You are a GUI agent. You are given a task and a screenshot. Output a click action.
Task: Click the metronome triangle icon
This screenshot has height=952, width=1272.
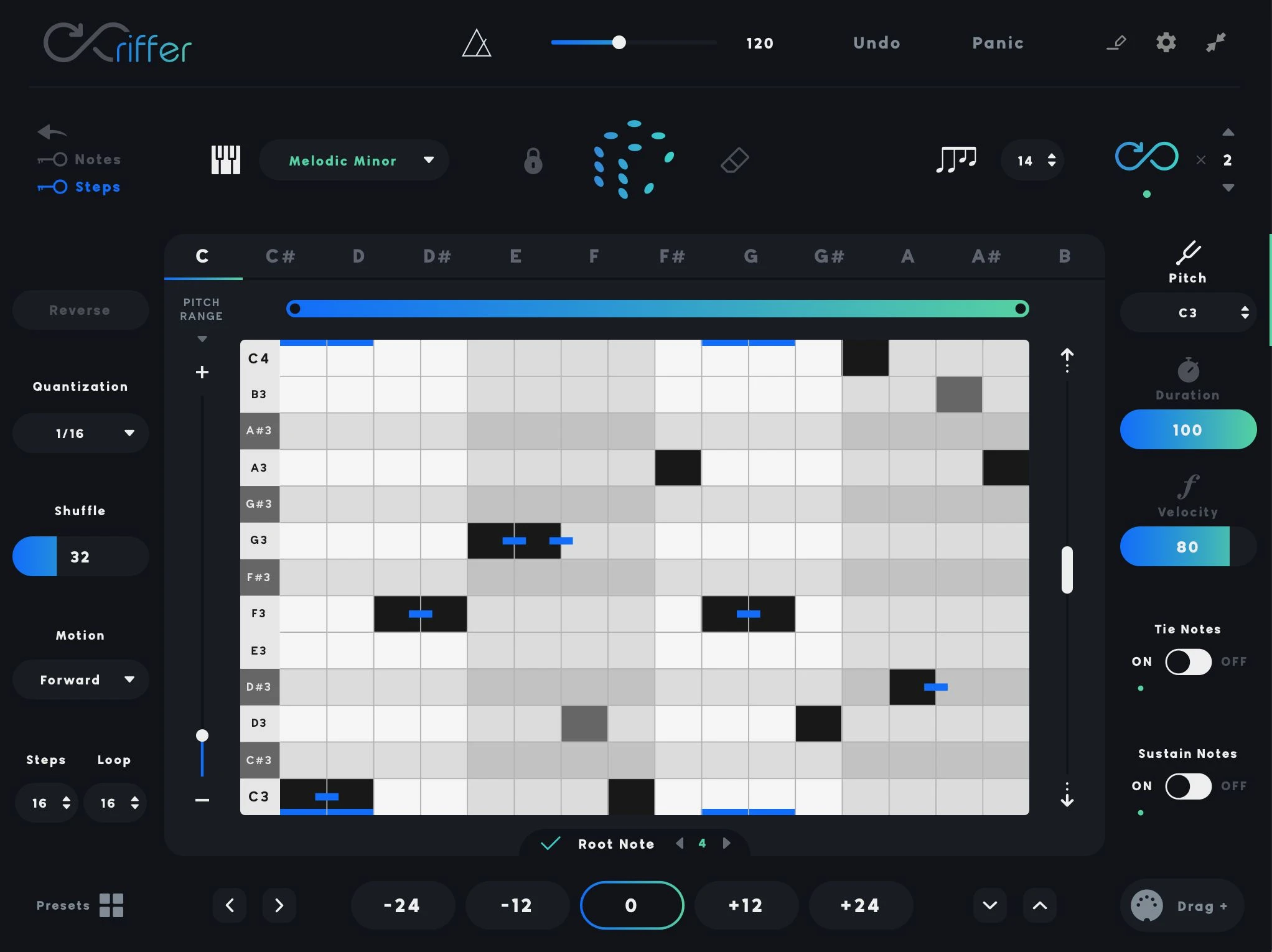[477, 44]
